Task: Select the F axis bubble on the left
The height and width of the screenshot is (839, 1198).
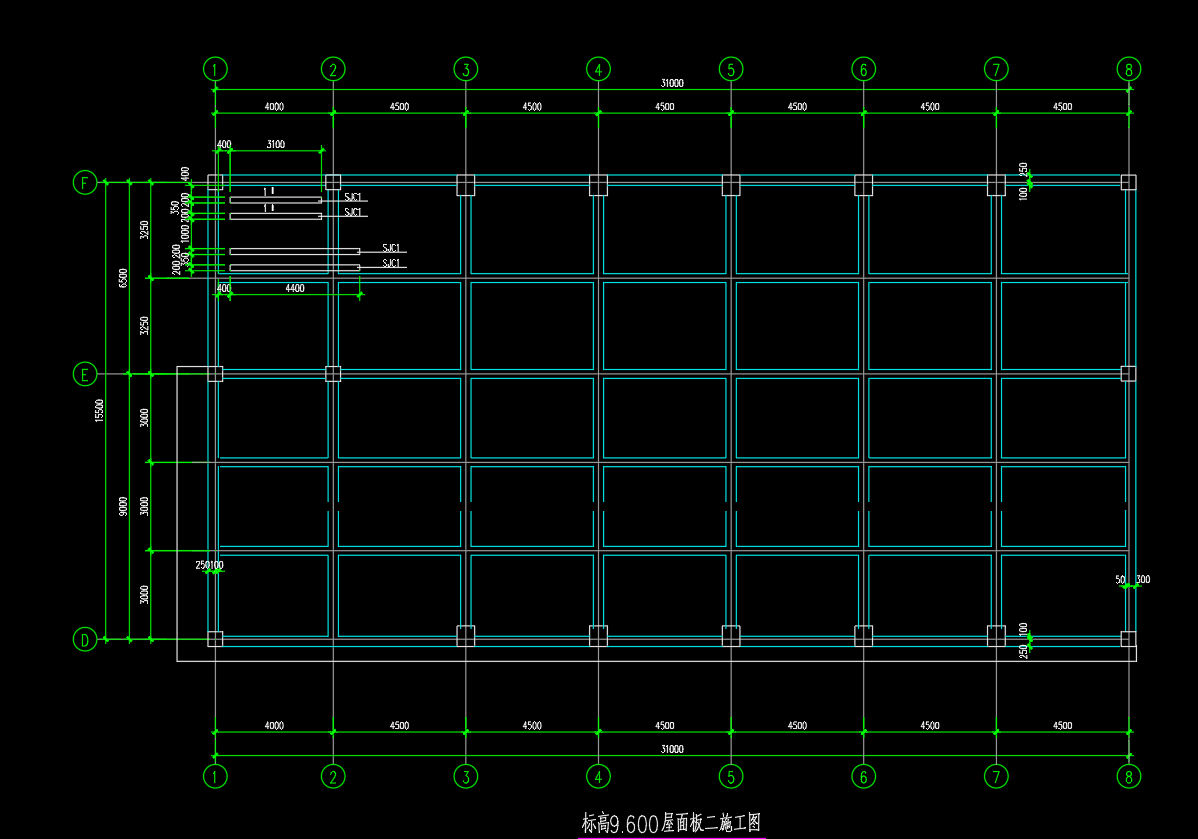Action: (85, 183)
